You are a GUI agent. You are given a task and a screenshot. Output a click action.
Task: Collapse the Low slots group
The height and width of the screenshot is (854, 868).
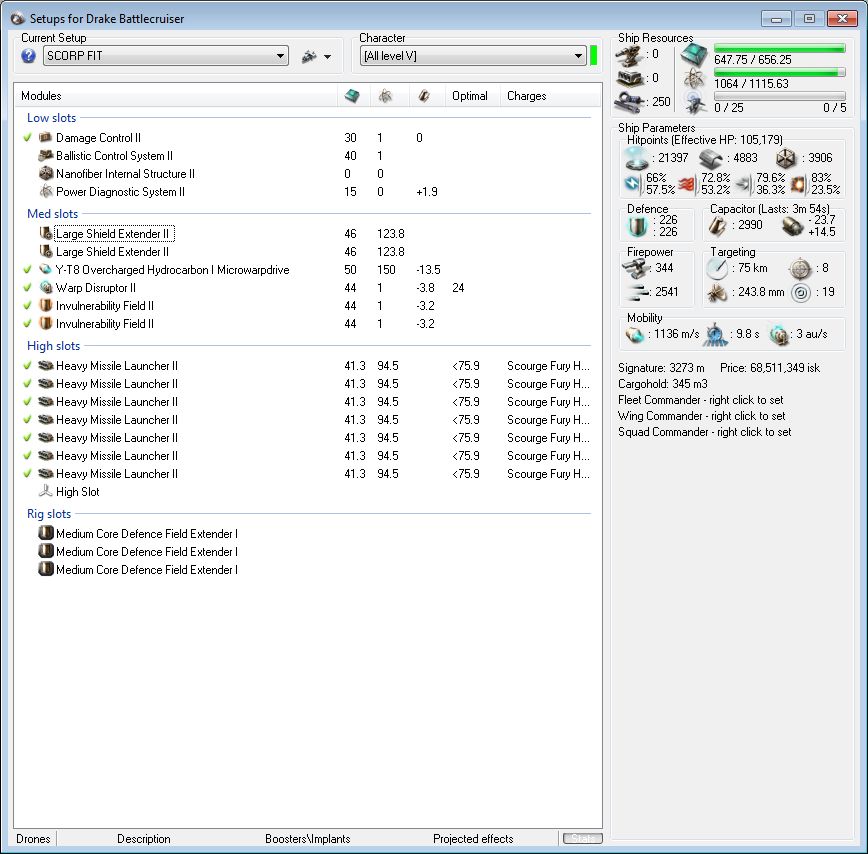click(51, 118)
